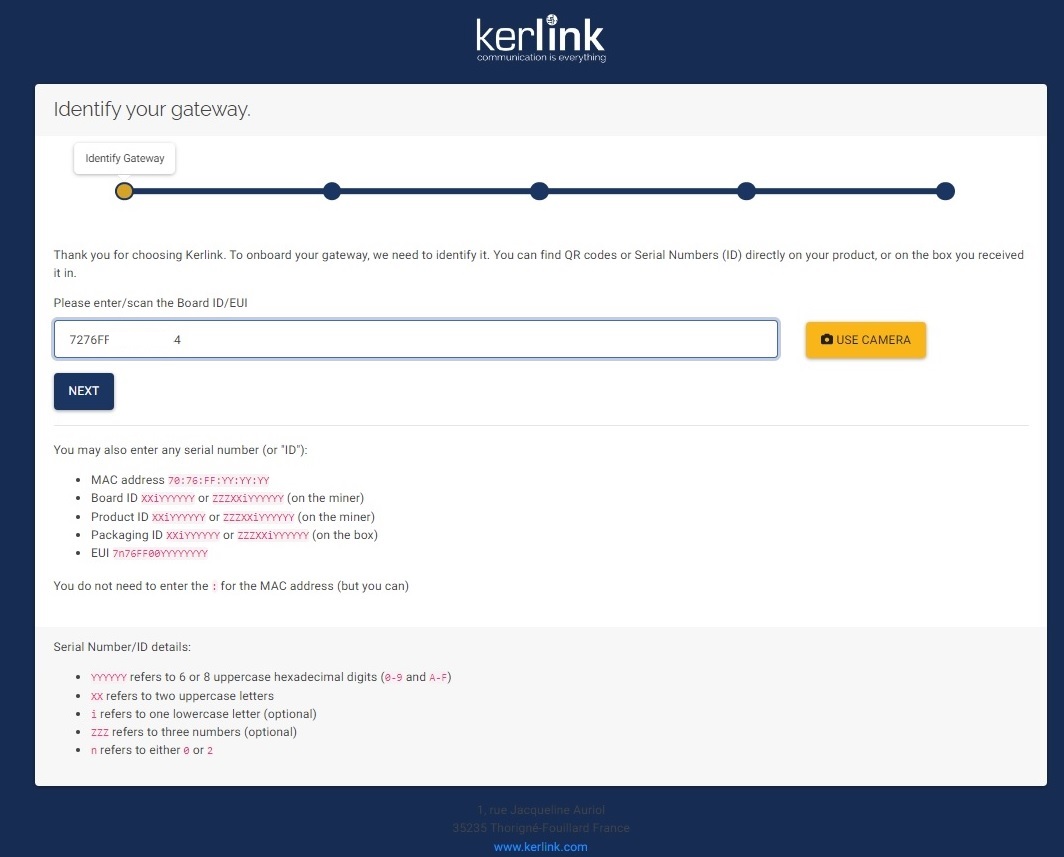Click the 'Identify your gateway.' heading

point(152,109)
